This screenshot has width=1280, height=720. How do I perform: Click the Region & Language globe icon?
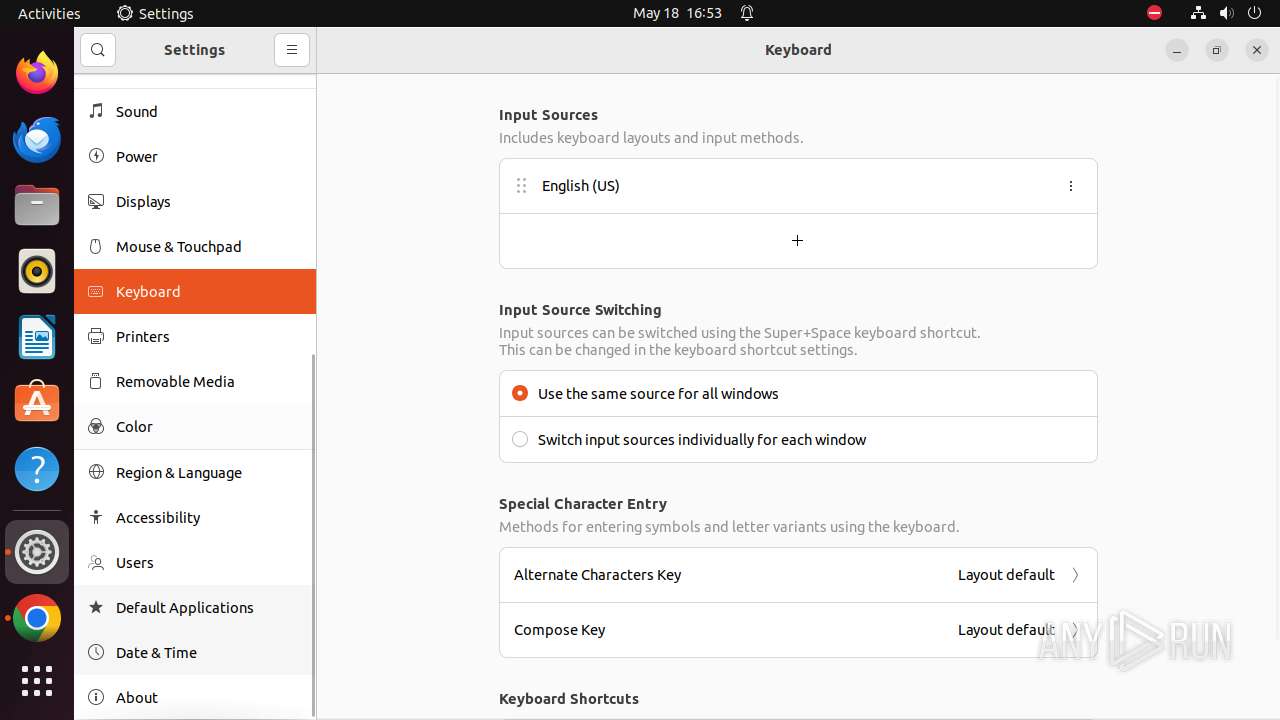[96, 472]
